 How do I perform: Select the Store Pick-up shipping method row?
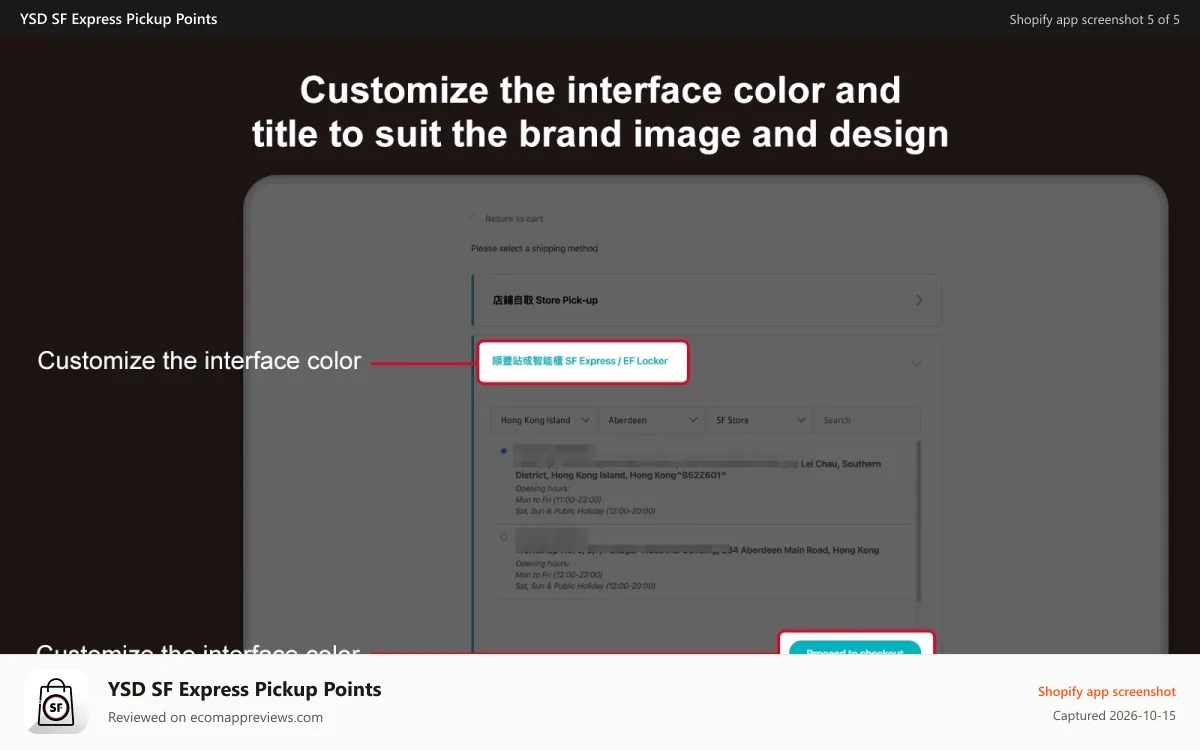pos(706,300)
